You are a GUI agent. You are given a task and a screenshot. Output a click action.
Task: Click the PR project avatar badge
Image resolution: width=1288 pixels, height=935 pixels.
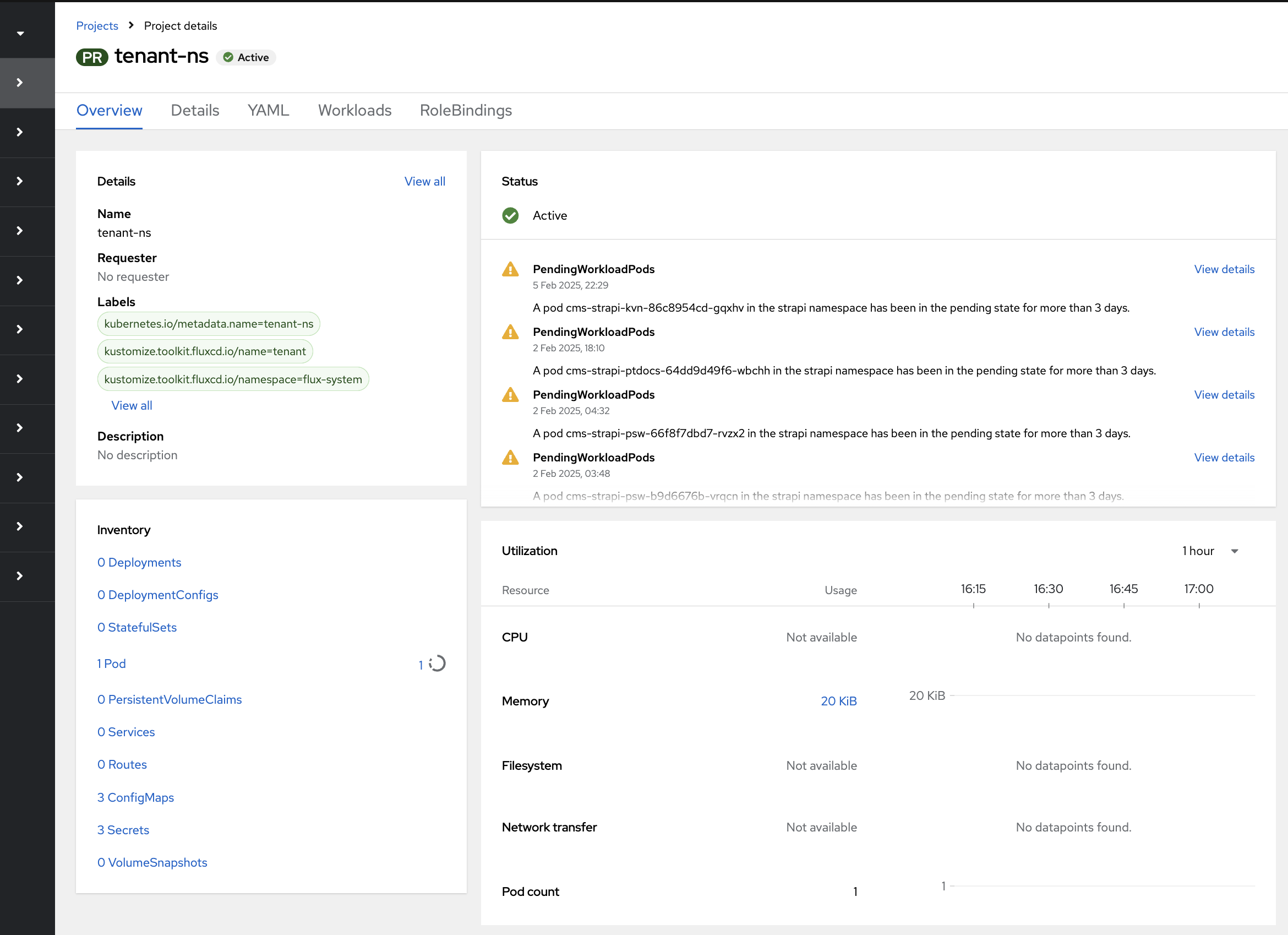(x=91, y=57)
